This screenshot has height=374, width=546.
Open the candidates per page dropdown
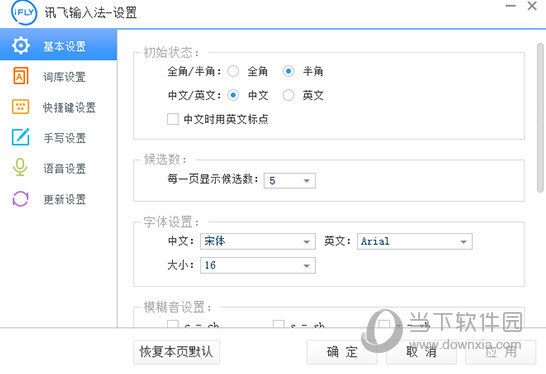pos(290,180)
